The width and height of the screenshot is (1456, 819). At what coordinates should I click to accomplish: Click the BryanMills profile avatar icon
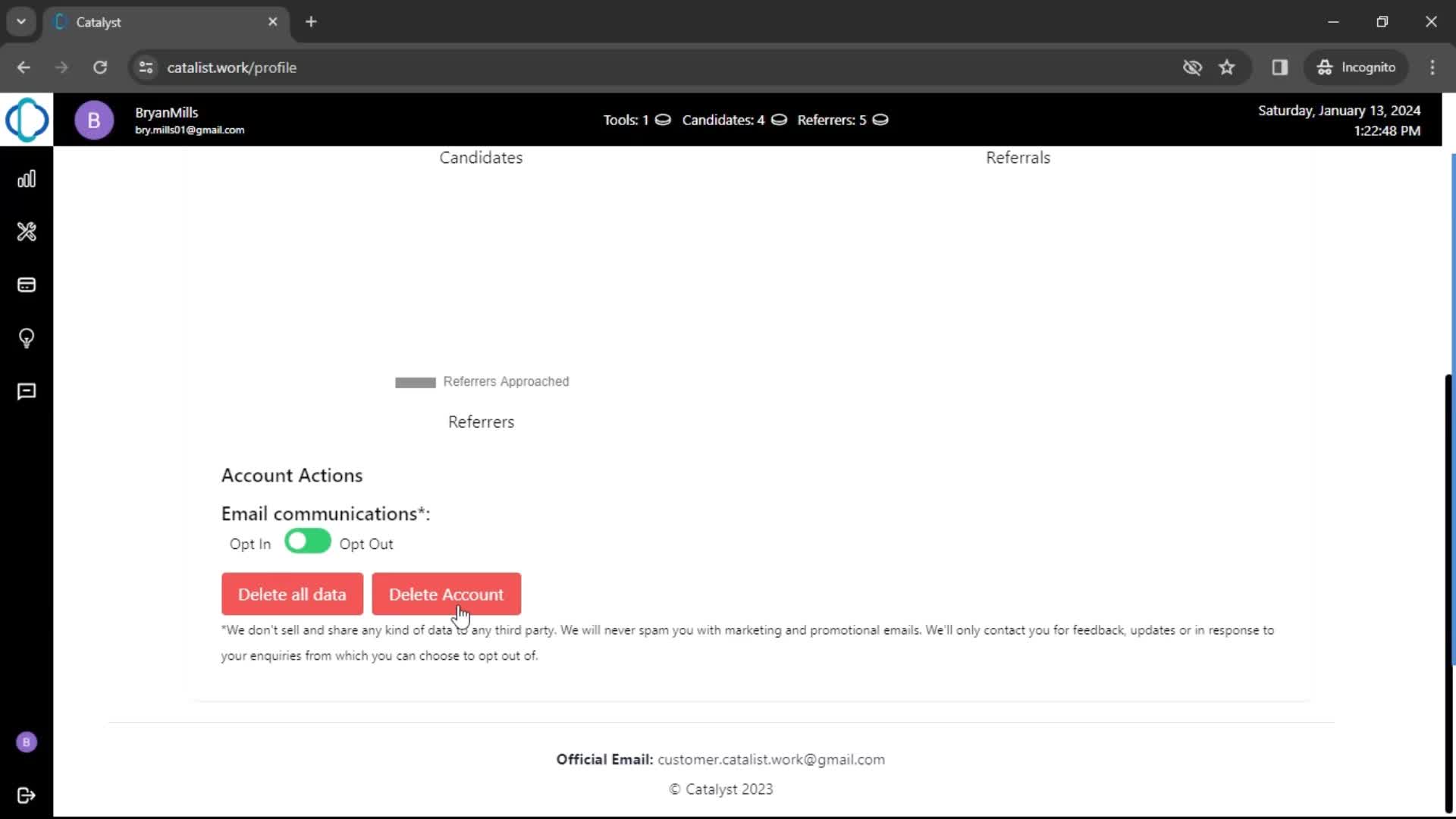(x=93, y=119)
